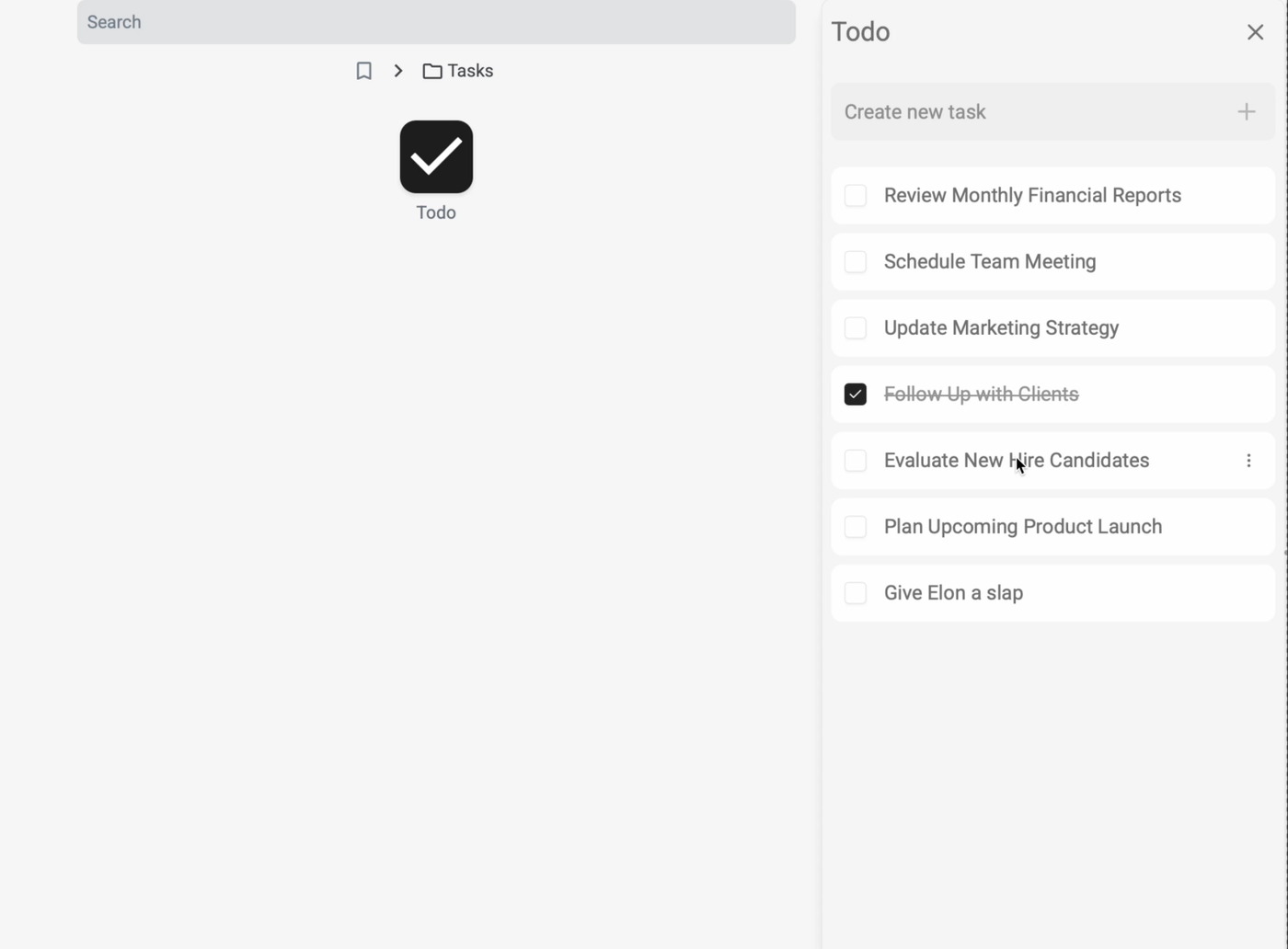Click the bookmark icon in breadcrumb
This screenshot has height=949, width=1288.
click(x=364, y=71)
